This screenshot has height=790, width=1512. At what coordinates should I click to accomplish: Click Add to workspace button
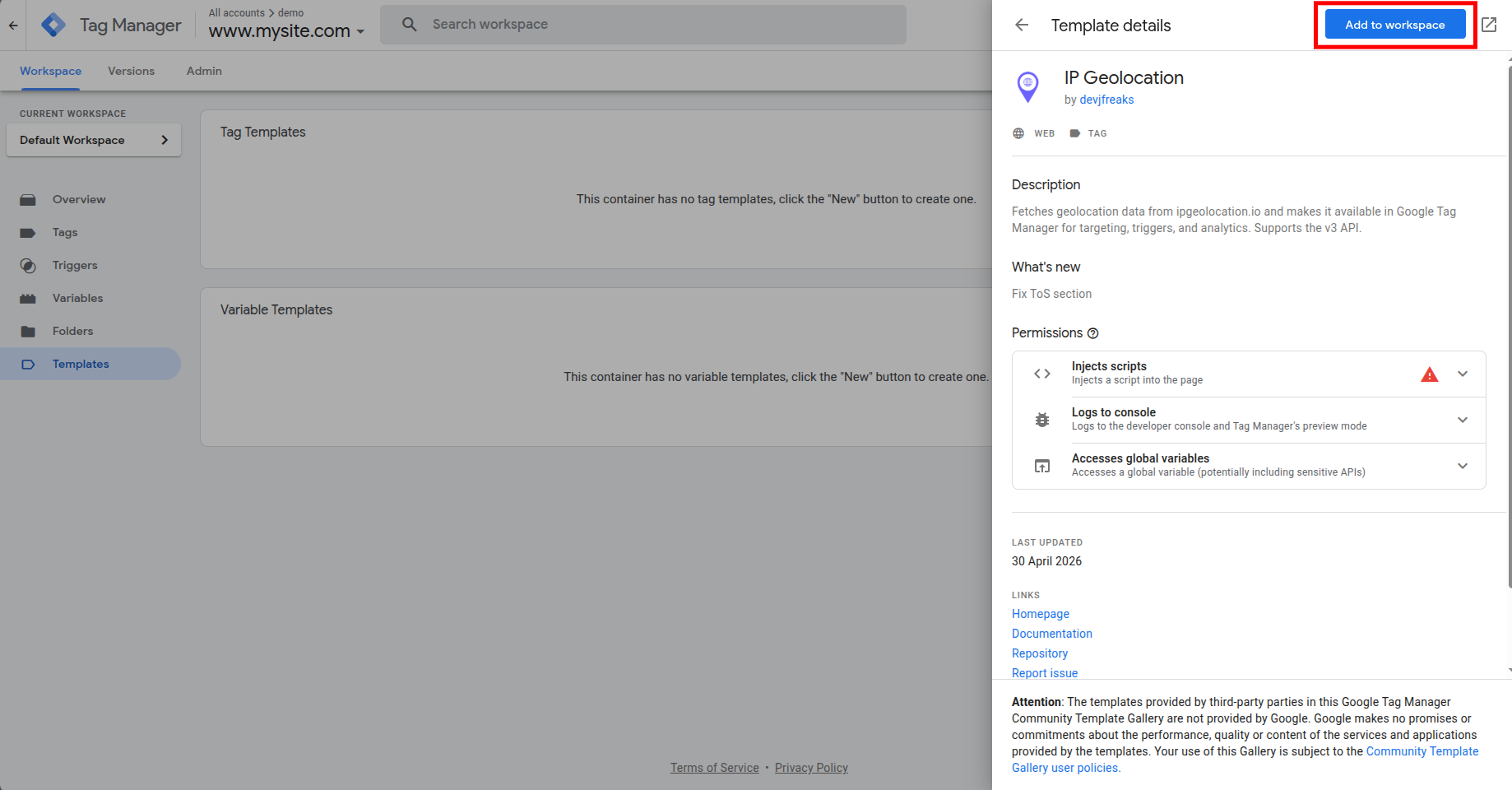tap(1395, 25)
